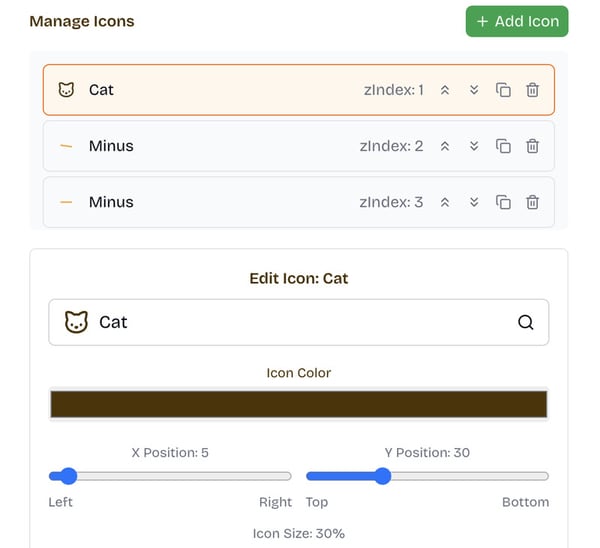The width and height of the screenshot is (600, 548).
Task: Duplicate the Cat icon layer
Action: pyautogui.click(x=504, y=90)
